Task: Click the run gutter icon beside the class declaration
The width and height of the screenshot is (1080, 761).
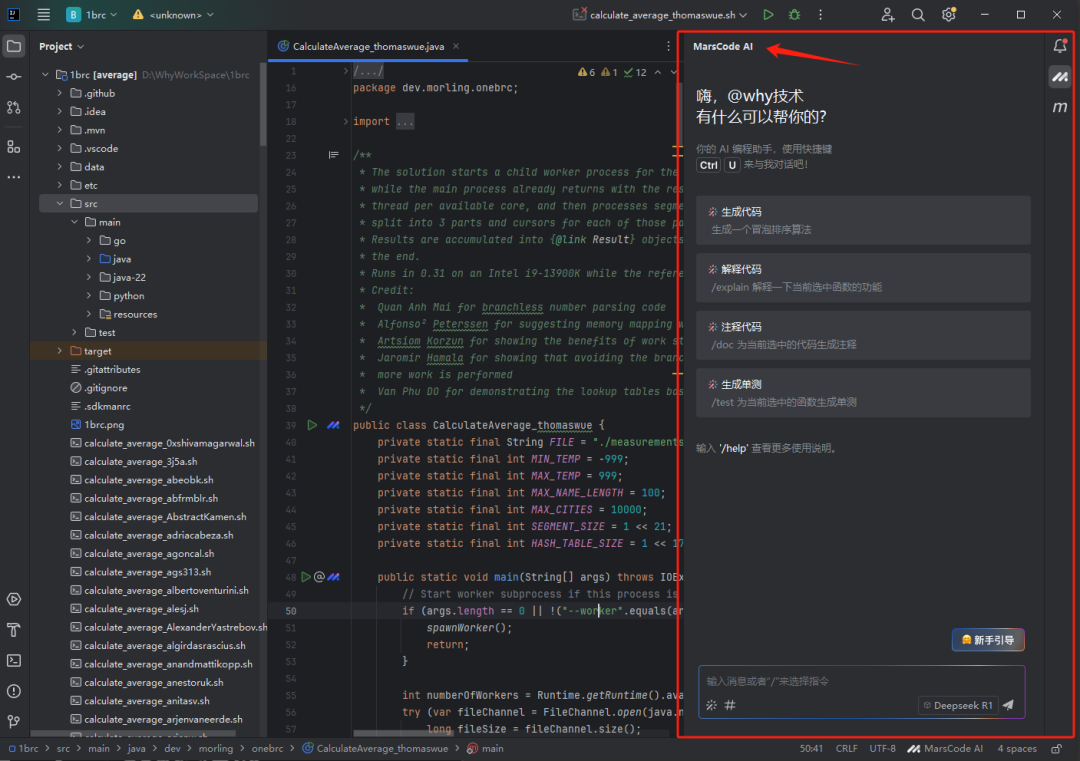Action: tap(312, 425)
